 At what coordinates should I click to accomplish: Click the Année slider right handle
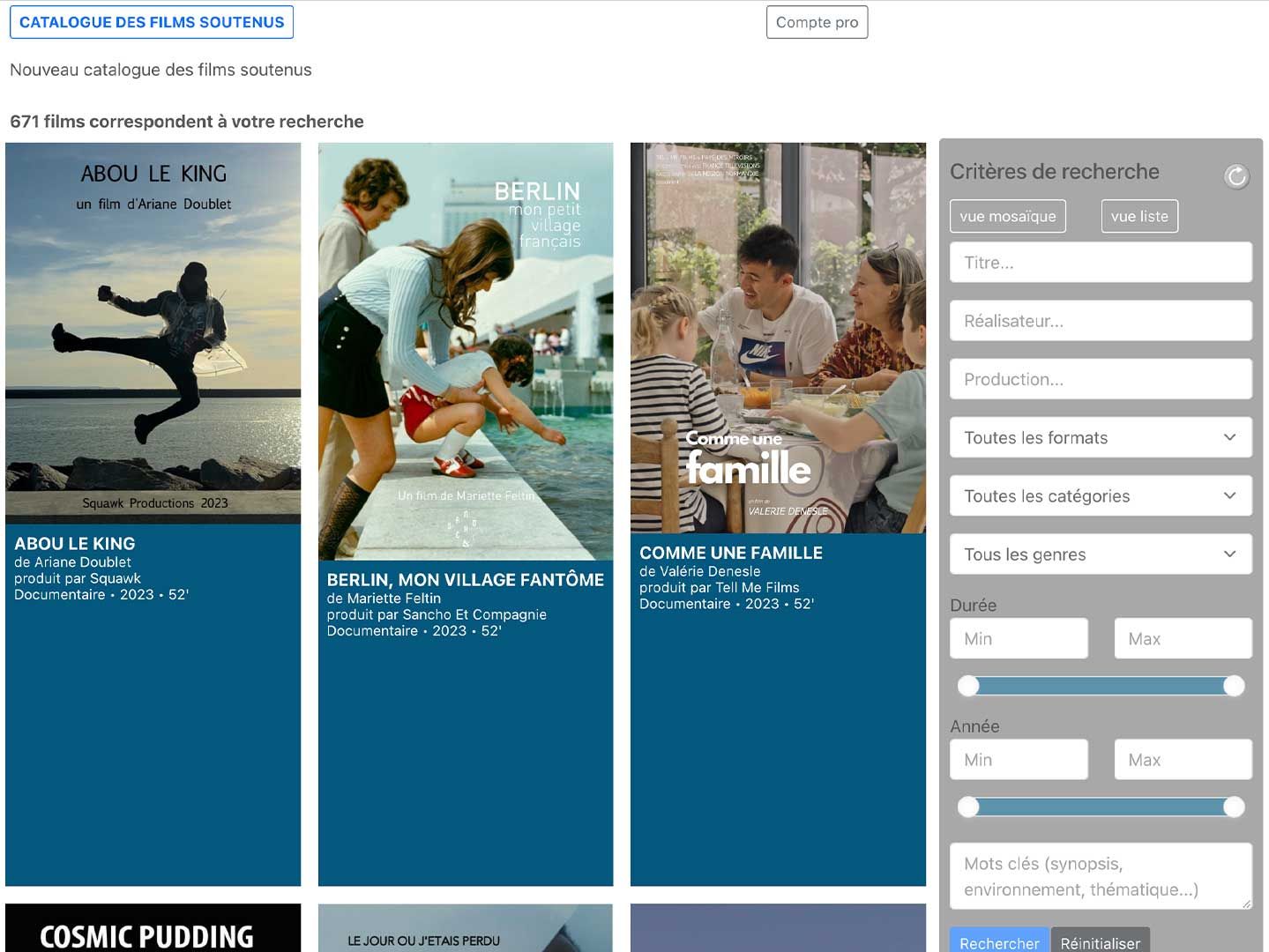pyautogui.click(x=1234, y=807)
